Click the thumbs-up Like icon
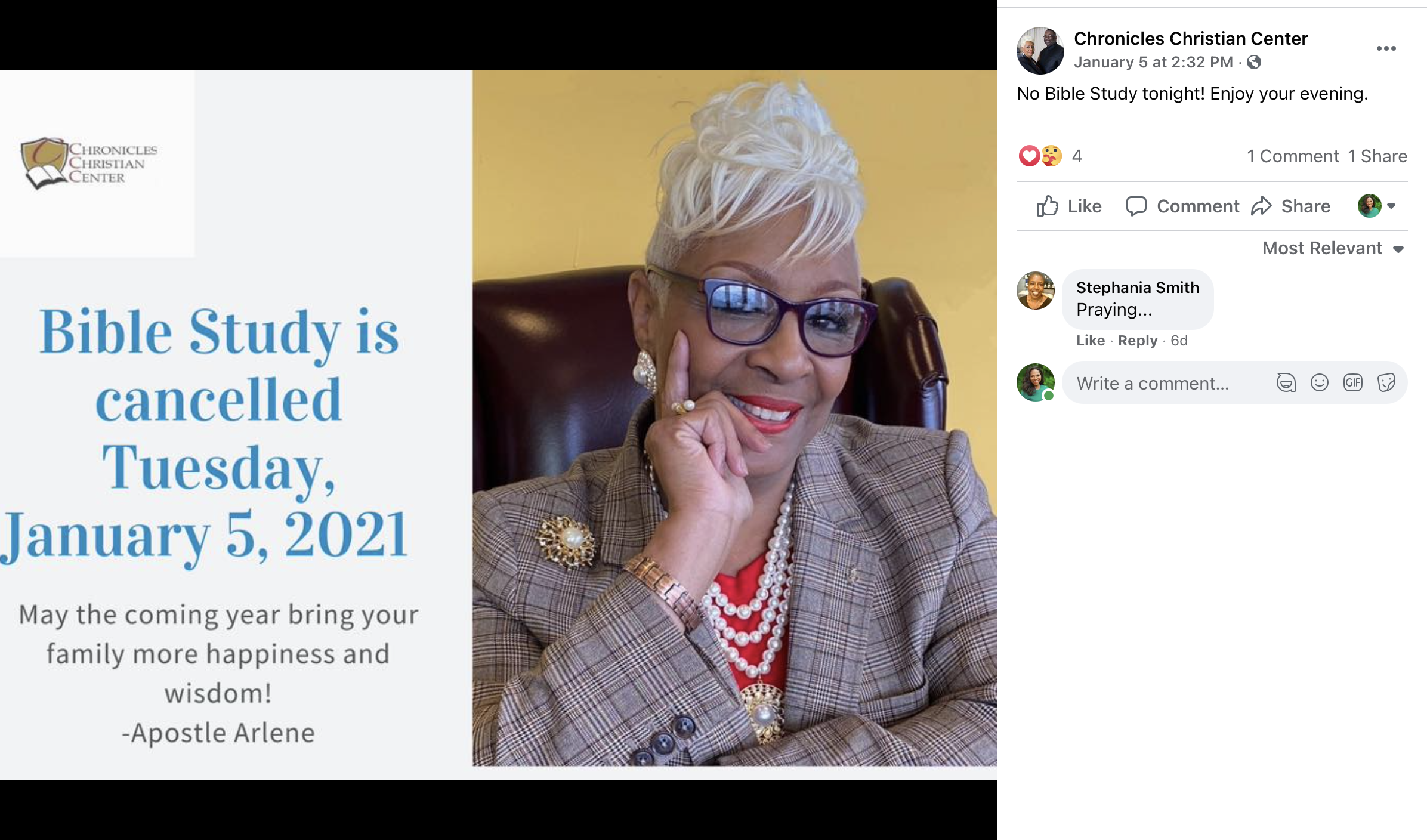Image resolution: width=1427 pixels, height=840 pixels. (1047, 206)
